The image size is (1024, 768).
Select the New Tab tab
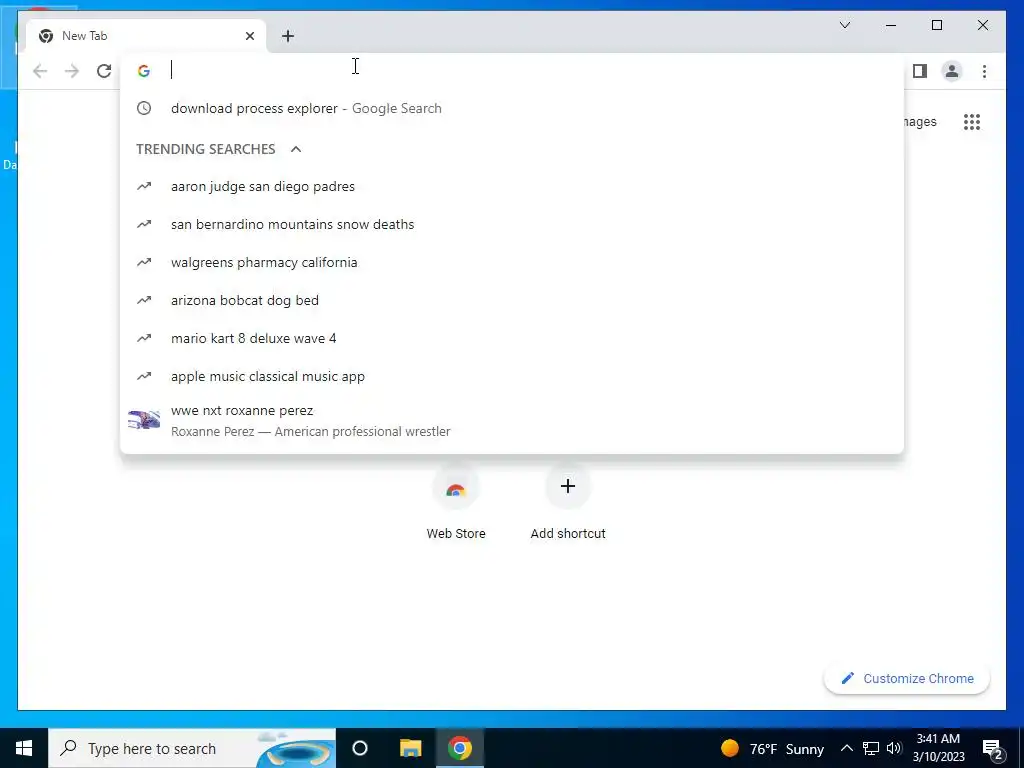(146, 36)
